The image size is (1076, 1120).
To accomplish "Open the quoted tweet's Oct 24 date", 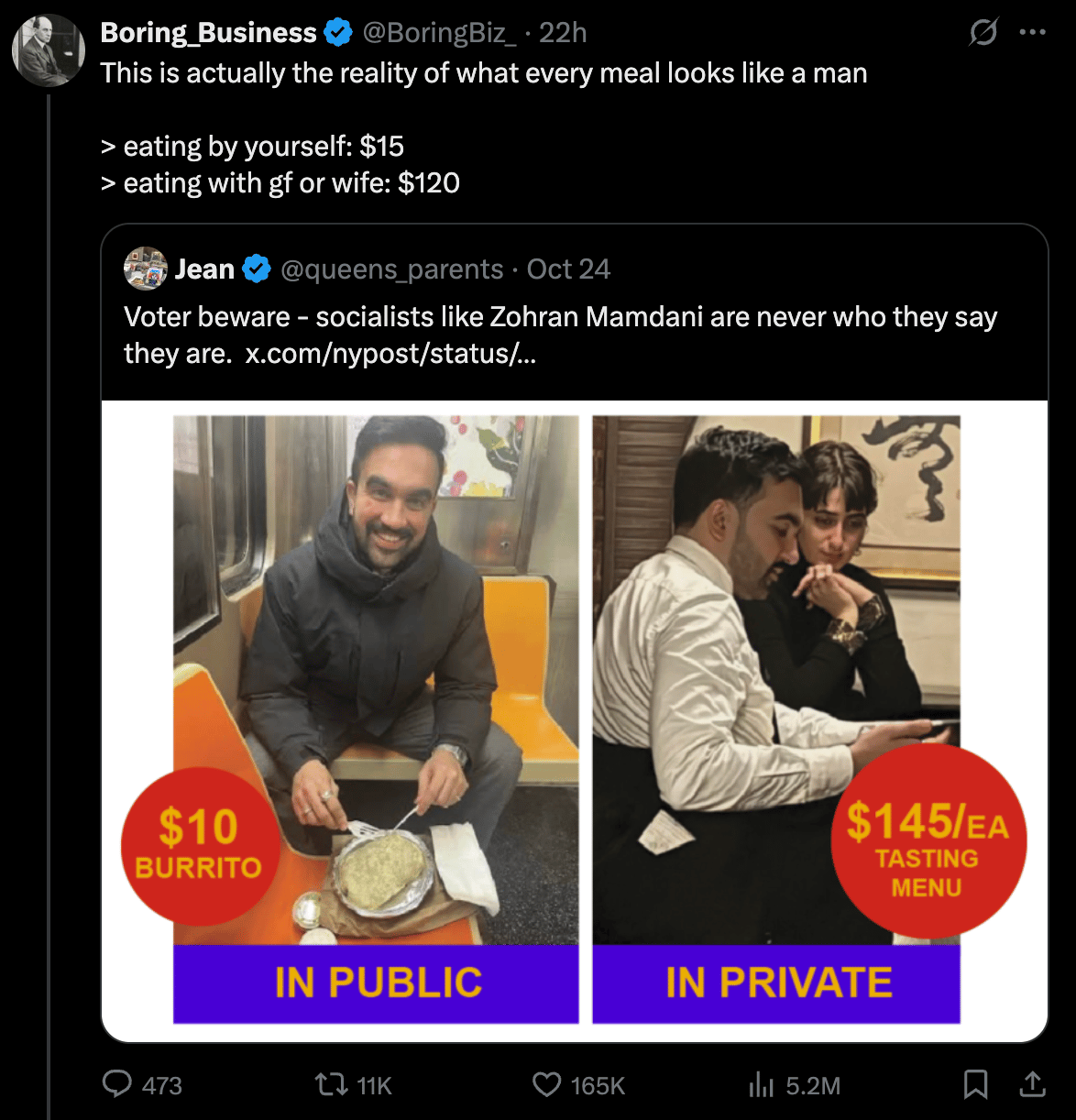I will pyautogui.click(x=568, y=269).
